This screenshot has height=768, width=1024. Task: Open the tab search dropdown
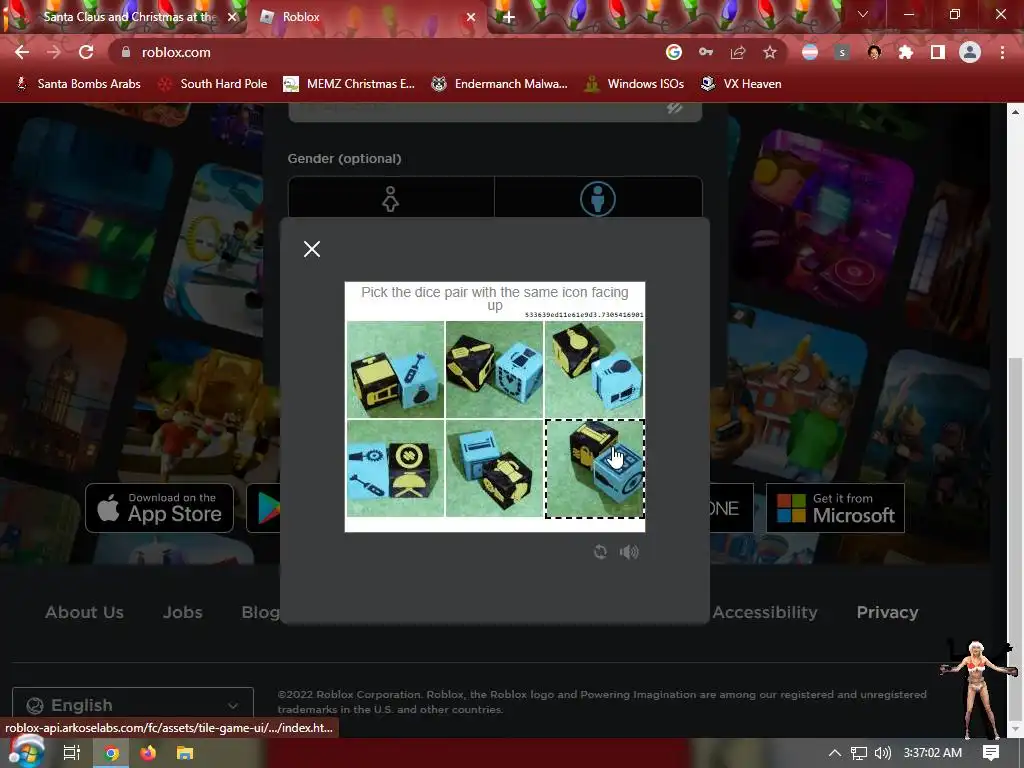click(x=863, y=14)
